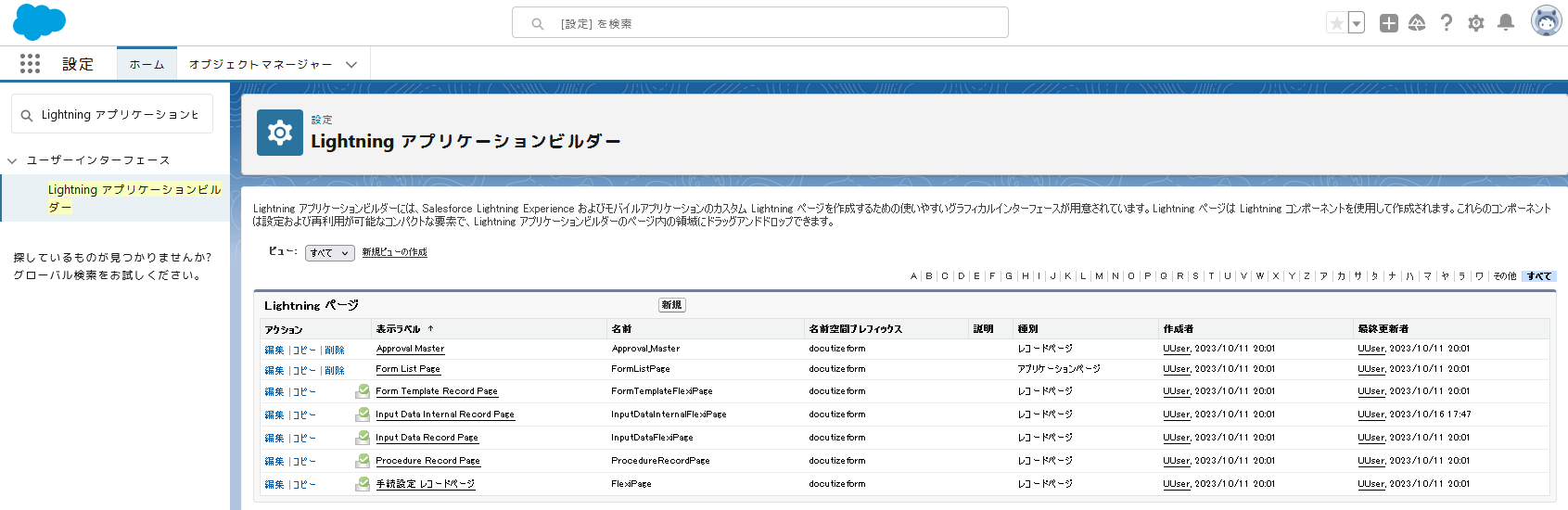Open the setup gear icon
The image size is (1568, 510).
coord(1476,23)
